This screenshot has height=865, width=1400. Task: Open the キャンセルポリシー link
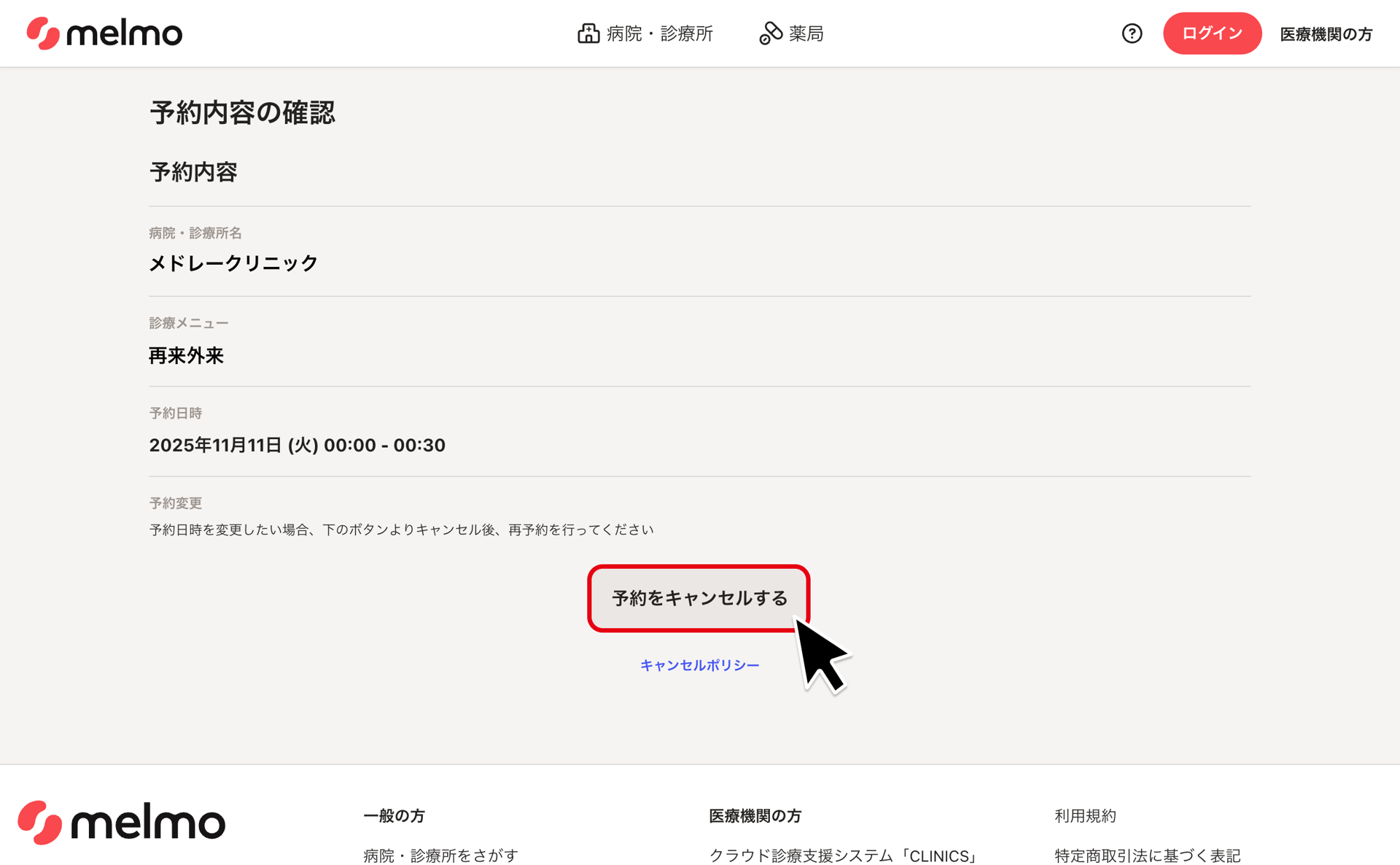point(699,665)
